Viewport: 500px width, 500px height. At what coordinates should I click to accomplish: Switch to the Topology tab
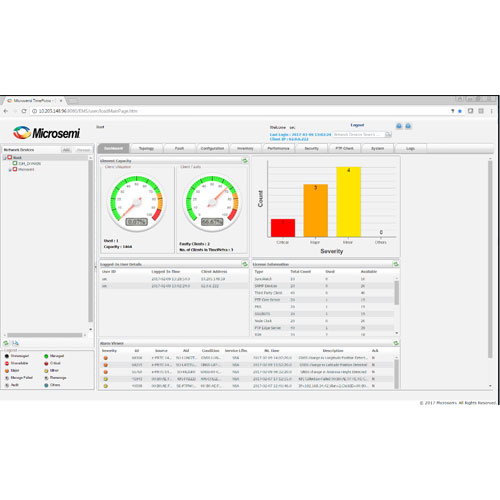(146, 148)
